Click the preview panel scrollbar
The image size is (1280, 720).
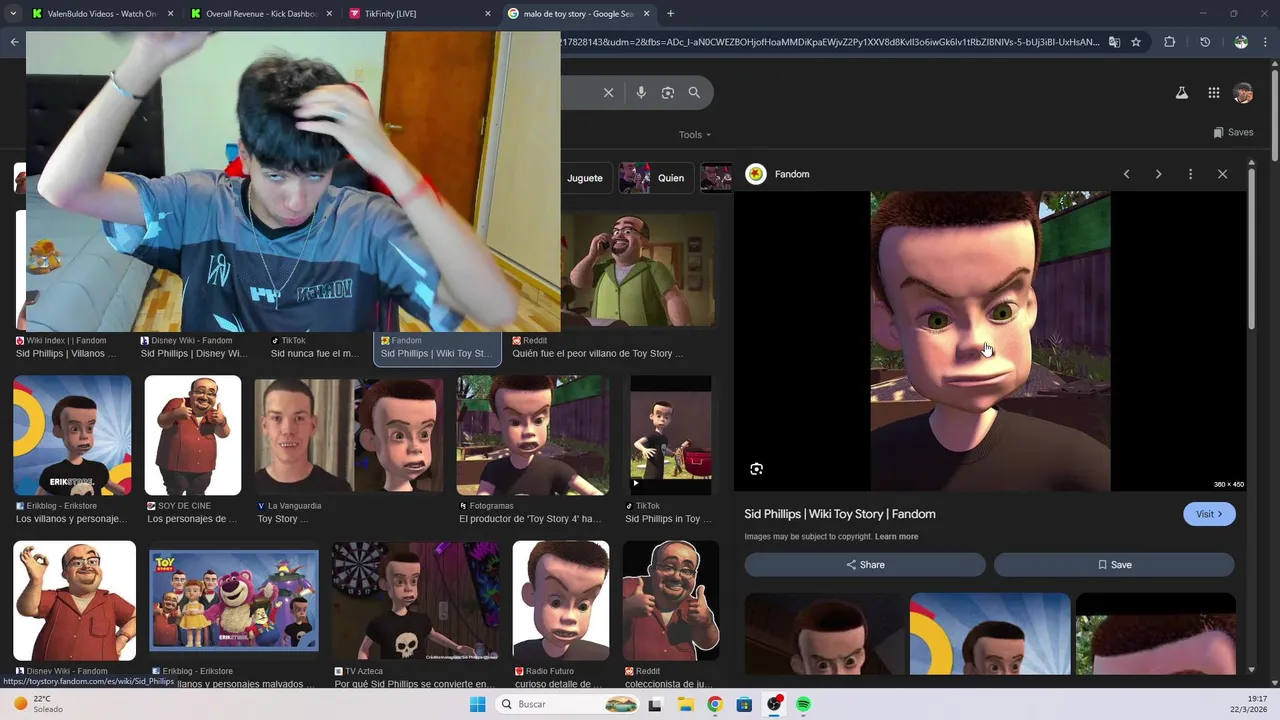(1250, 250)
